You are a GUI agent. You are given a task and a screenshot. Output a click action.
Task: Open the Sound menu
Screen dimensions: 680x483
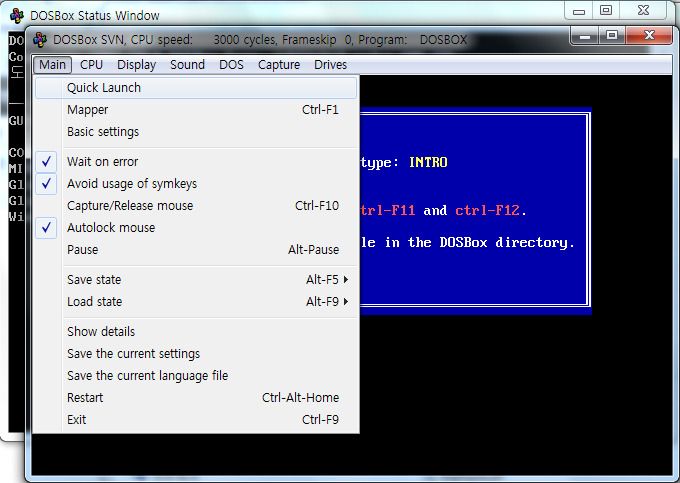tap(187, 65)
